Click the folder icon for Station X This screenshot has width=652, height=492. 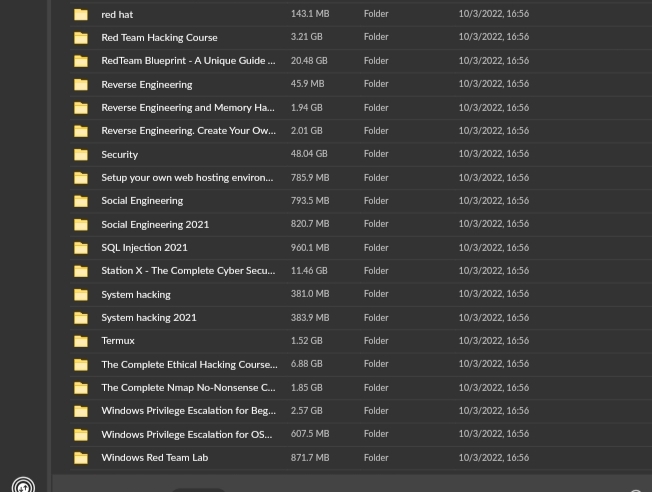81,271
